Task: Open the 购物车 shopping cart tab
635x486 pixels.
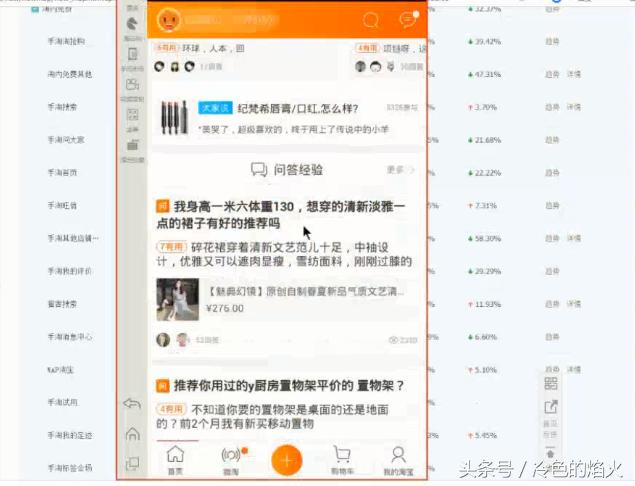Action: tap(342, 460)
